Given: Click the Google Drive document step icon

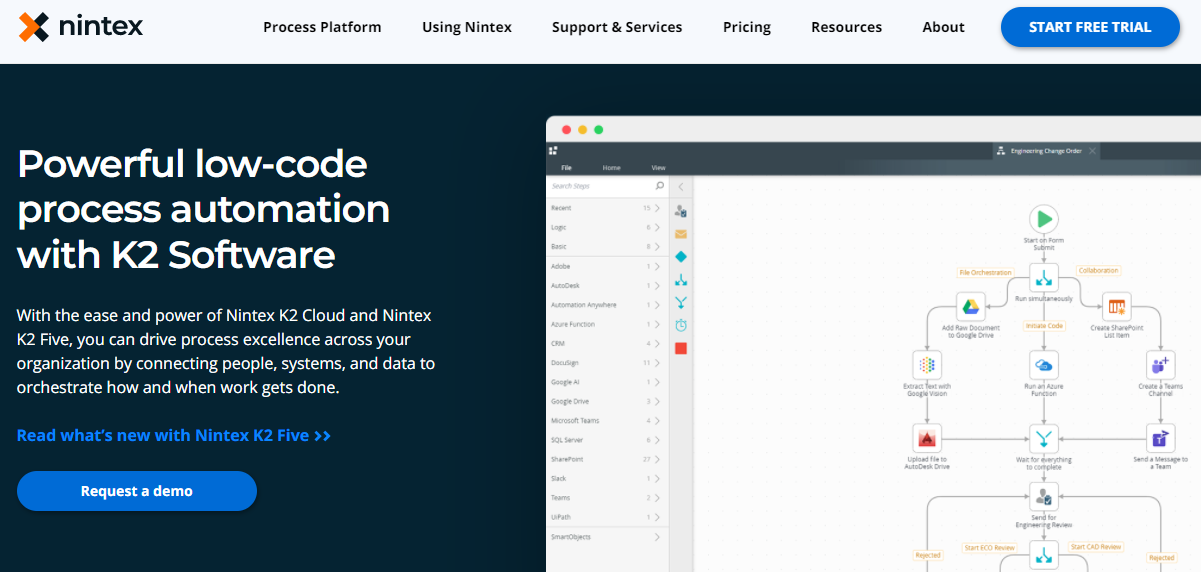Looking at the screenshot, I should (x=970, y=306).
